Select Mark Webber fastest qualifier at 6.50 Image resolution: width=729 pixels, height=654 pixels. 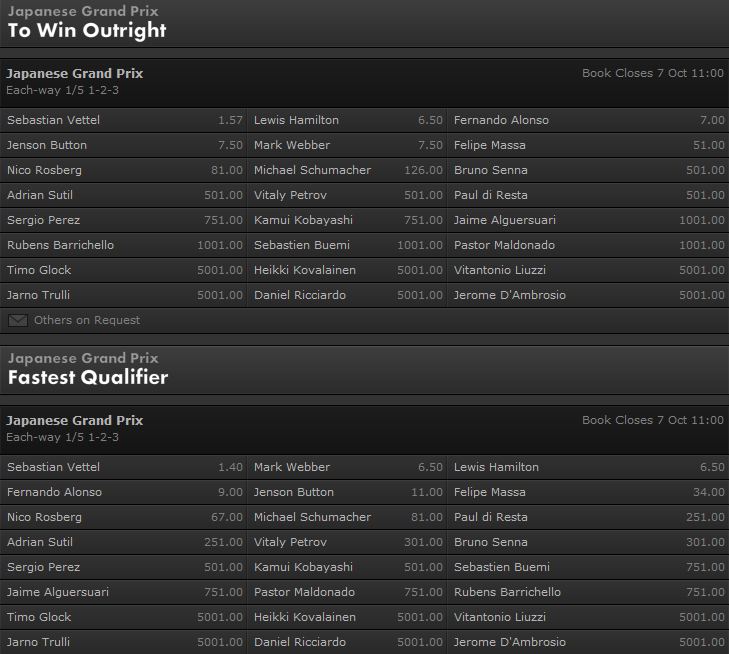coord(347,468)
